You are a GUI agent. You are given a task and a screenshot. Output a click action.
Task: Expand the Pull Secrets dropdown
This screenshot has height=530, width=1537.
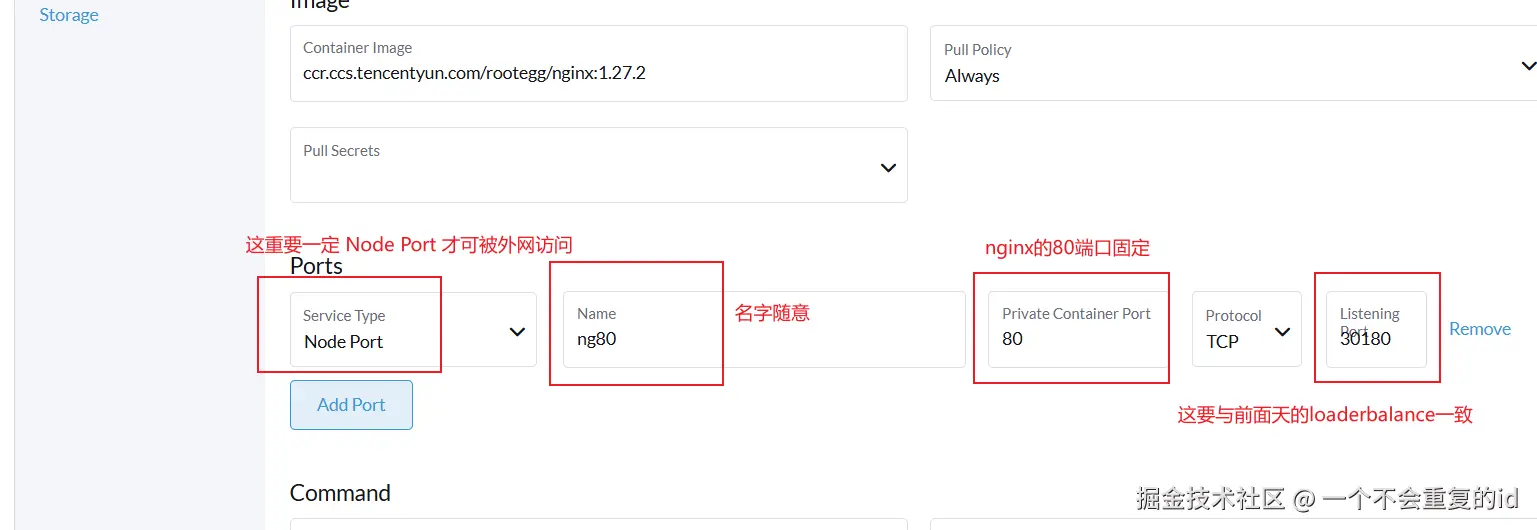click(x=598, y=165)
